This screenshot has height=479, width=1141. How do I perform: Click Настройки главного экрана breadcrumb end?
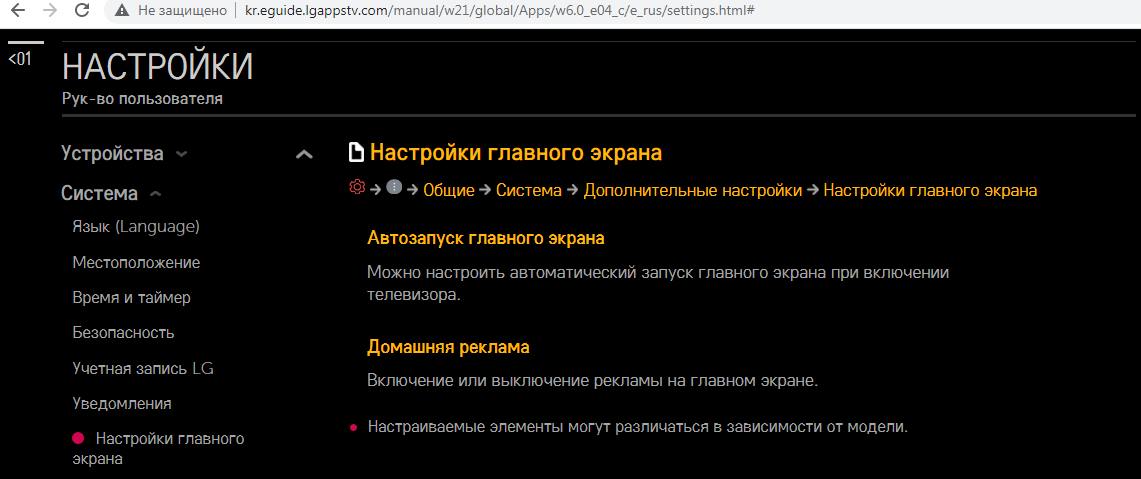point(931,190)
